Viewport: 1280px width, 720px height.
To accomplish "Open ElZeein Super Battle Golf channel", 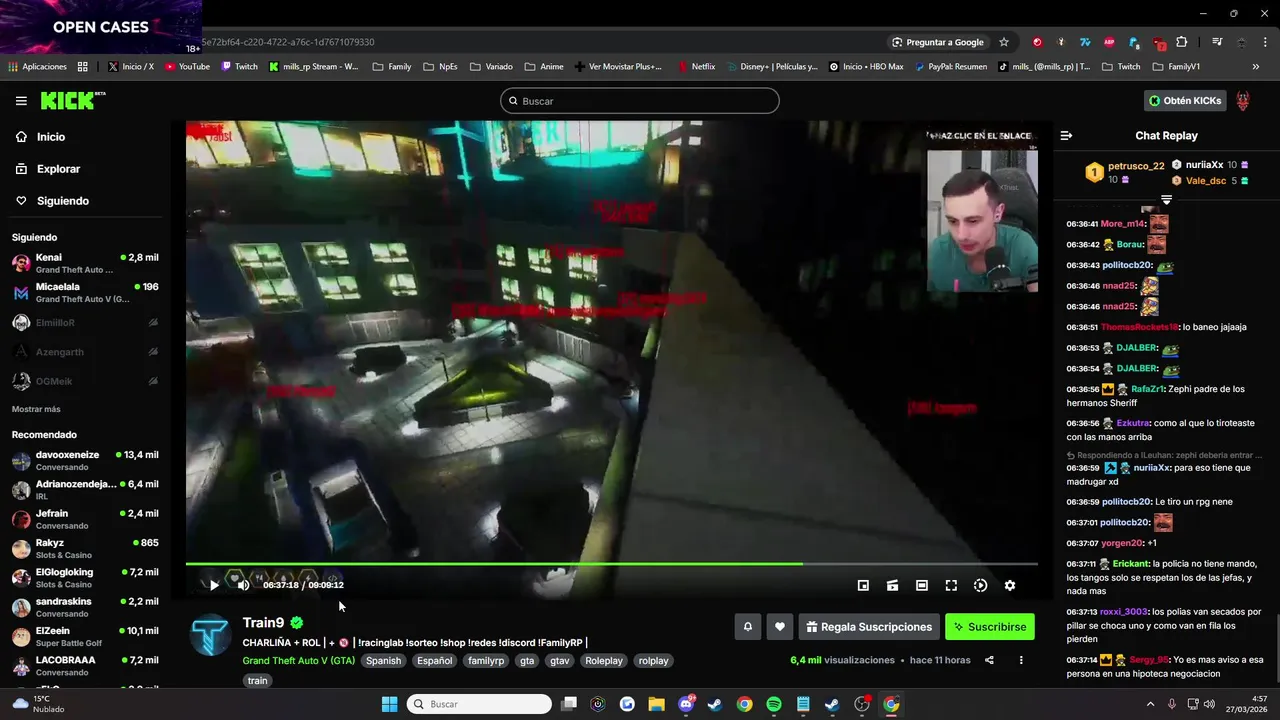I will pos(85,636).
